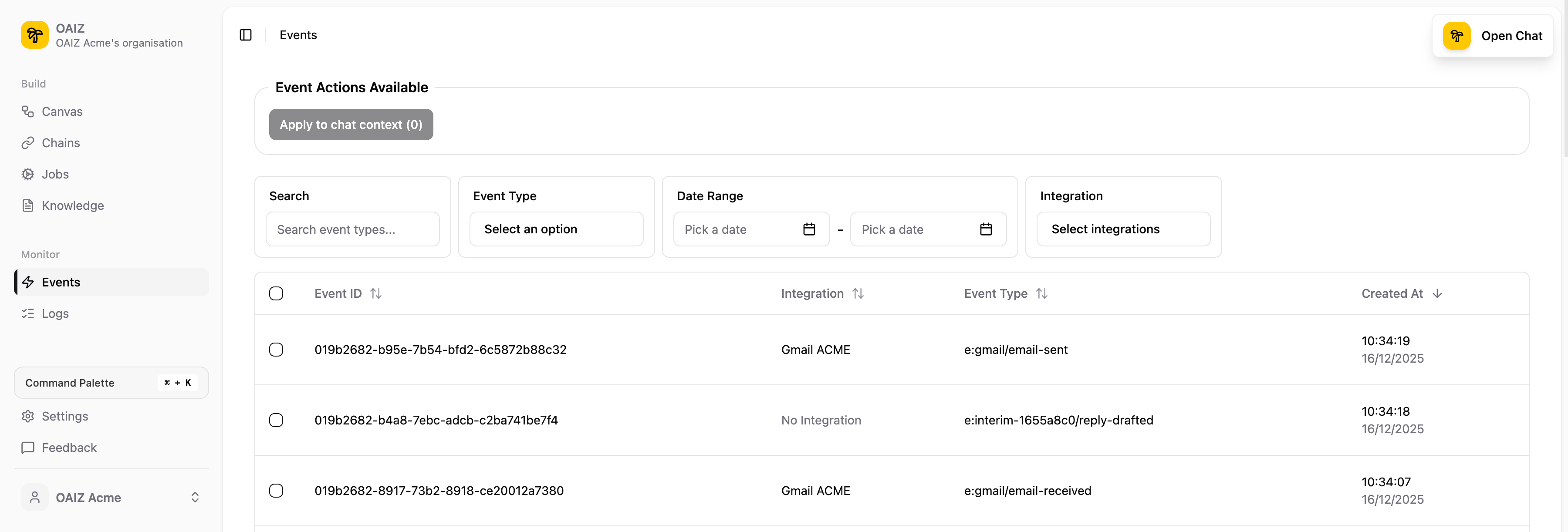
Task: Send Feedback from the sidebar
Action: tap(69, 448)
